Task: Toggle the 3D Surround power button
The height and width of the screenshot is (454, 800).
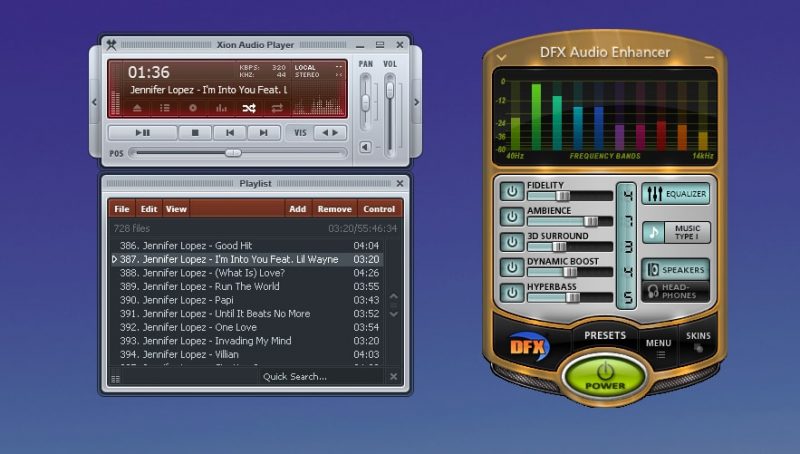Action: pyautogui.click(x=512, y=242)
